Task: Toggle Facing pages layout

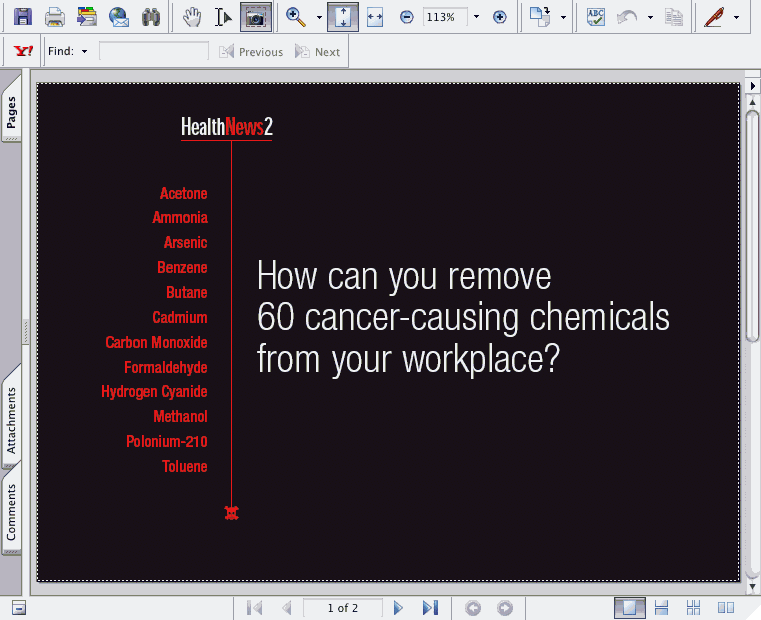Action: click(x=726, y=608)
